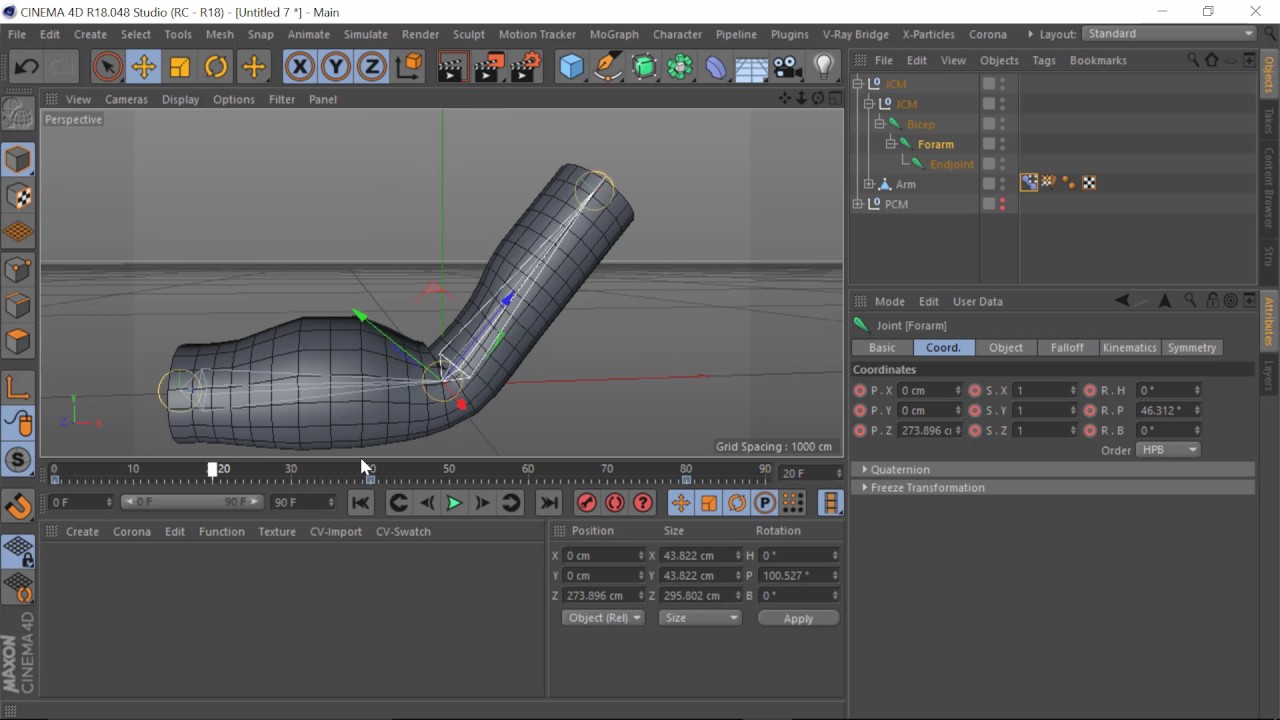Click Render to Picture Viewer icon
The width and height of the screenshot is (1280, 720).
[489, 67]
